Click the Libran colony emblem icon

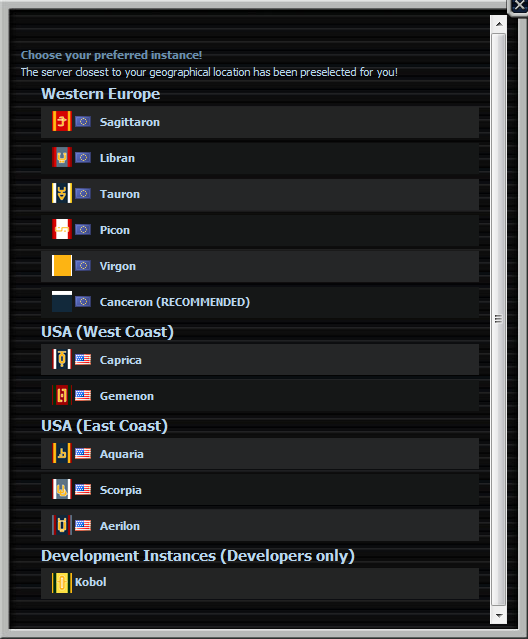62,157
